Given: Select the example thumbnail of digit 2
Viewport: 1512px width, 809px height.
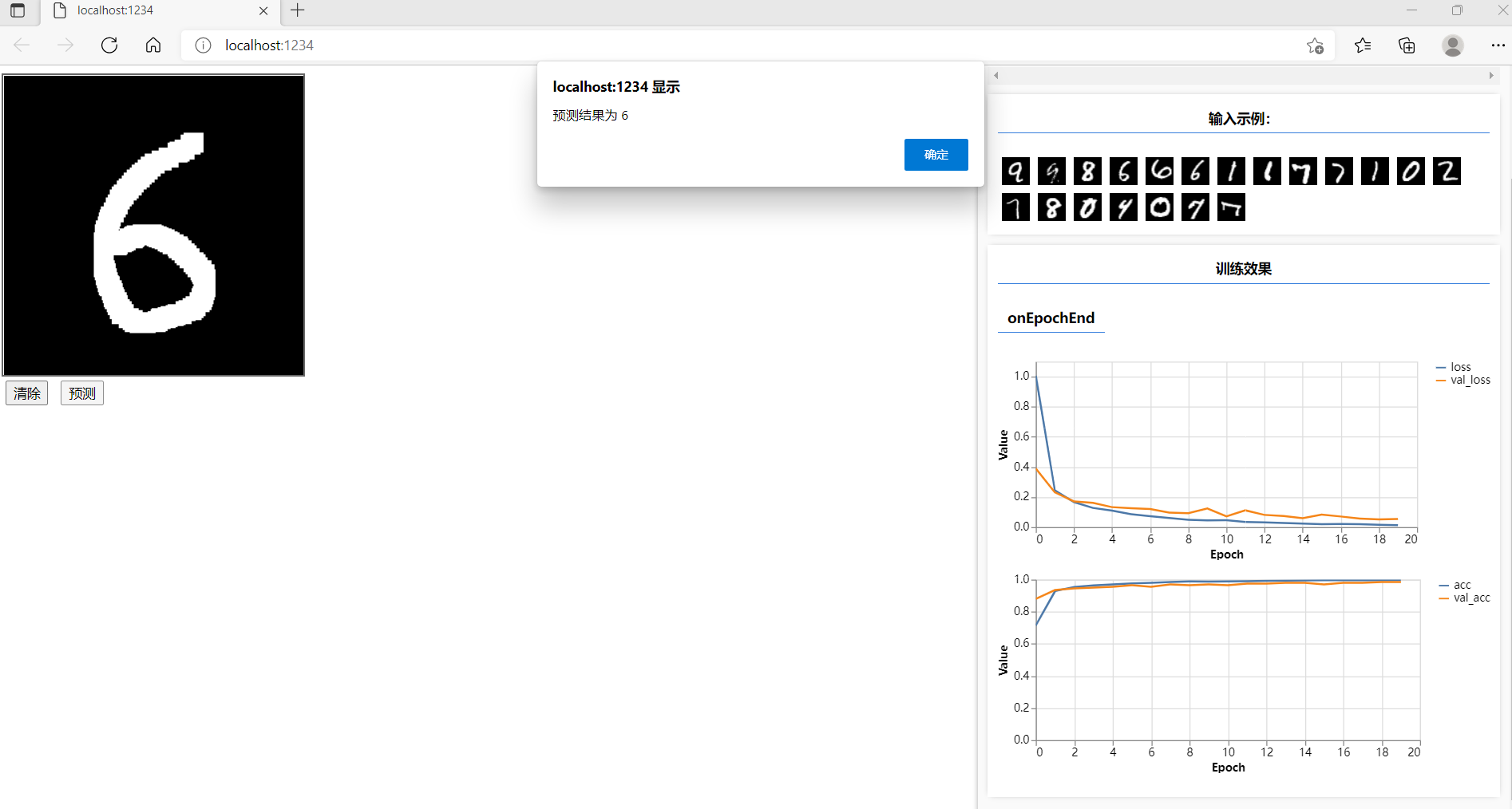Looking at the screenshot, I should pos(1447,172).
